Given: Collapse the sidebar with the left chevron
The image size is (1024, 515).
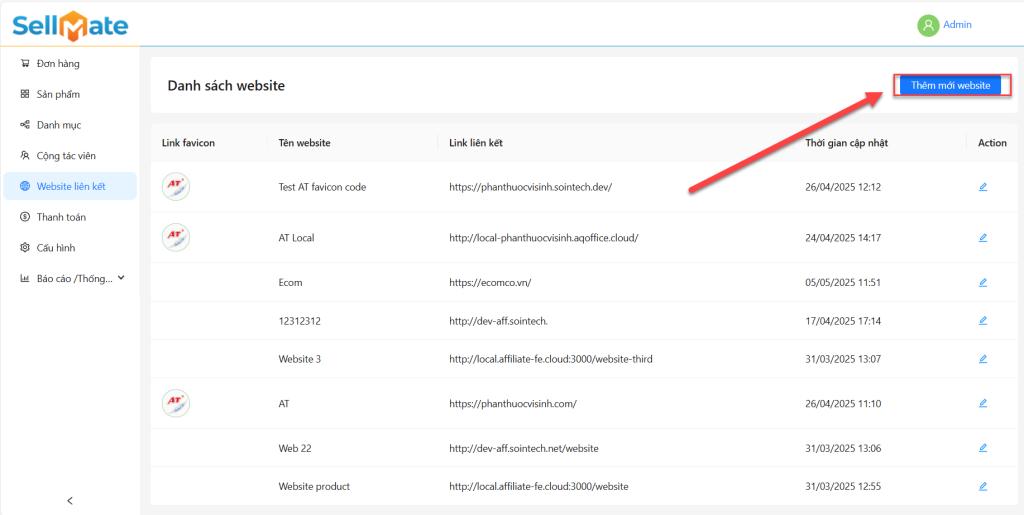Looking at the screenshot, I should coord(70,500).
